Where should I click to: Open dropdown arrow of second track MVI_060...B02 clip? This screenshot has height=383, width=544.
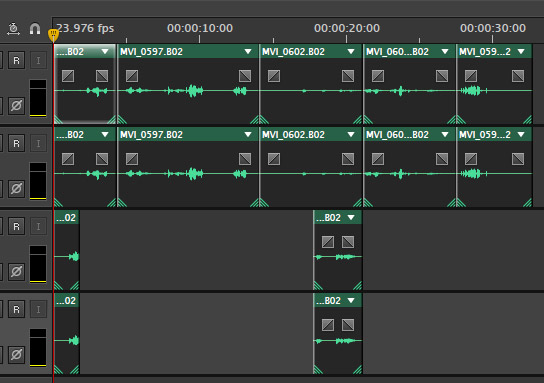(445, 135)
